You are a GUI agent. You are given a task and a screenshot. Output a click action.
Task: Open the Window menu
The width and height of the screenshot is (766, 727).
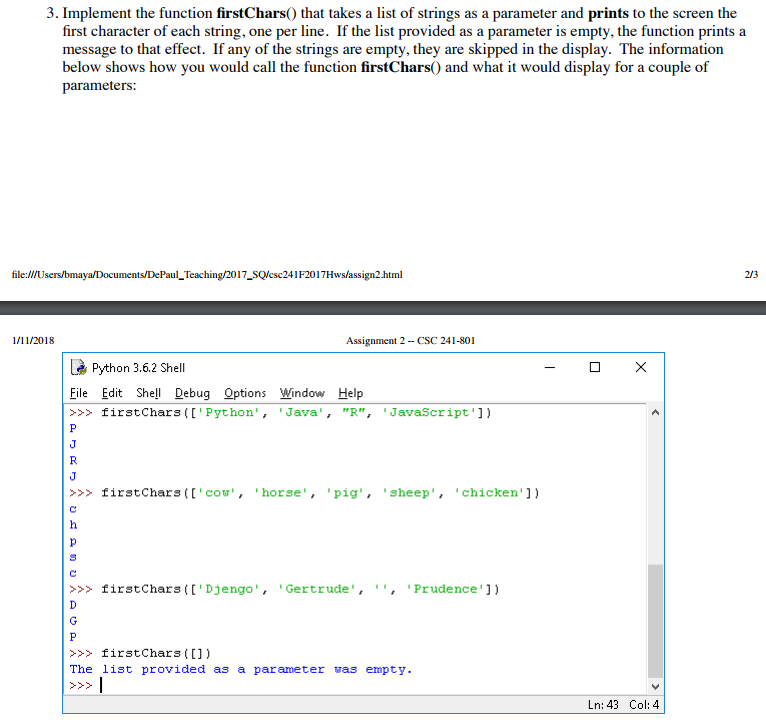click(x=302, y=393)
